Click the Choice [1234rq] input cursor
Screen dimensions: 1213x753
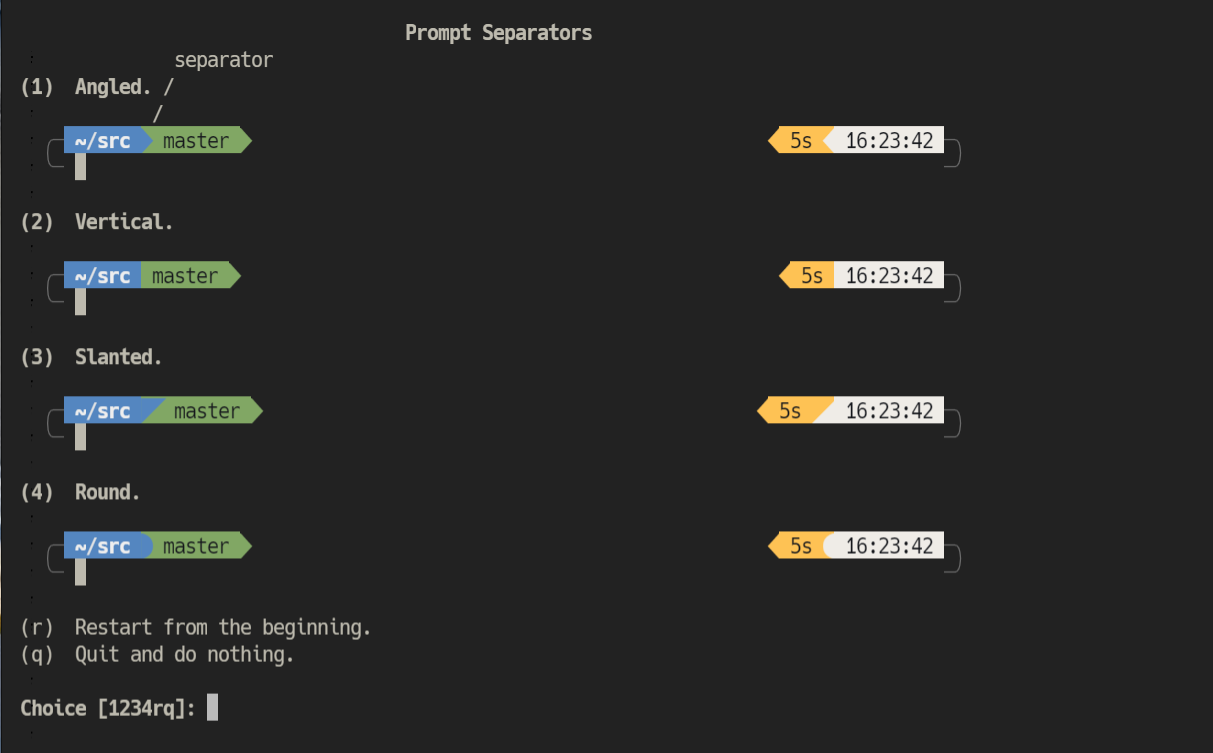point(212,708)
